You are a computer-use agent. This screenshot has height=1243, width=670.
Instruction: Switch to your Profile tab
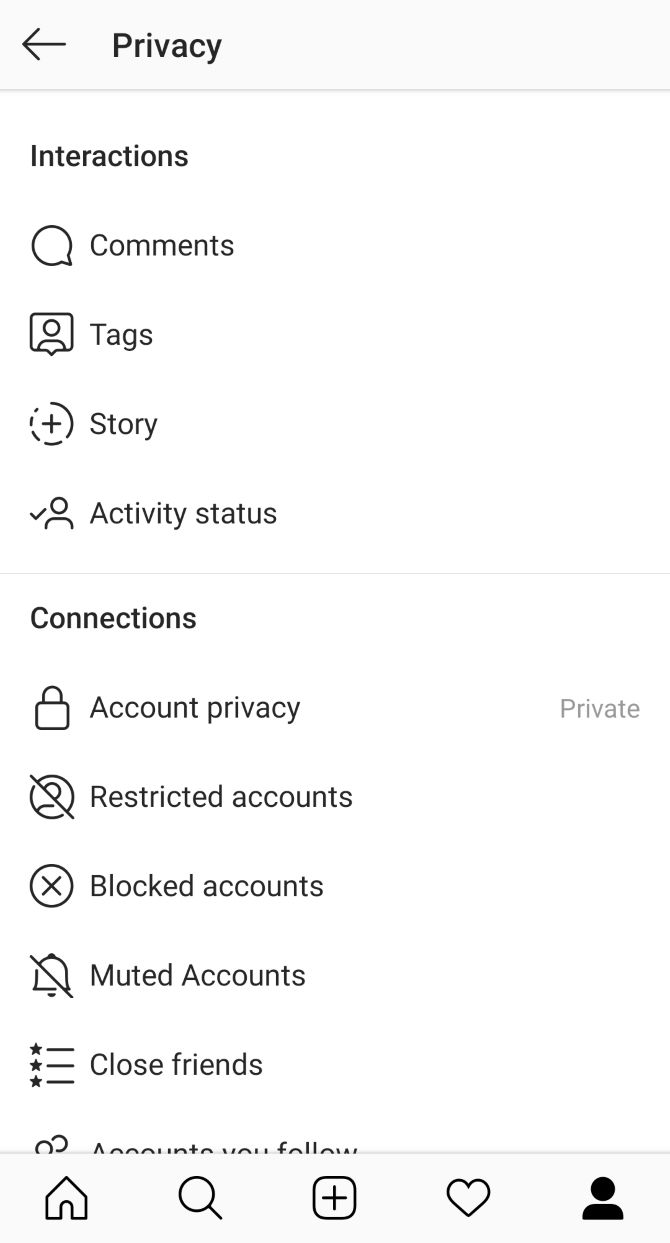tap(602, 1197)
